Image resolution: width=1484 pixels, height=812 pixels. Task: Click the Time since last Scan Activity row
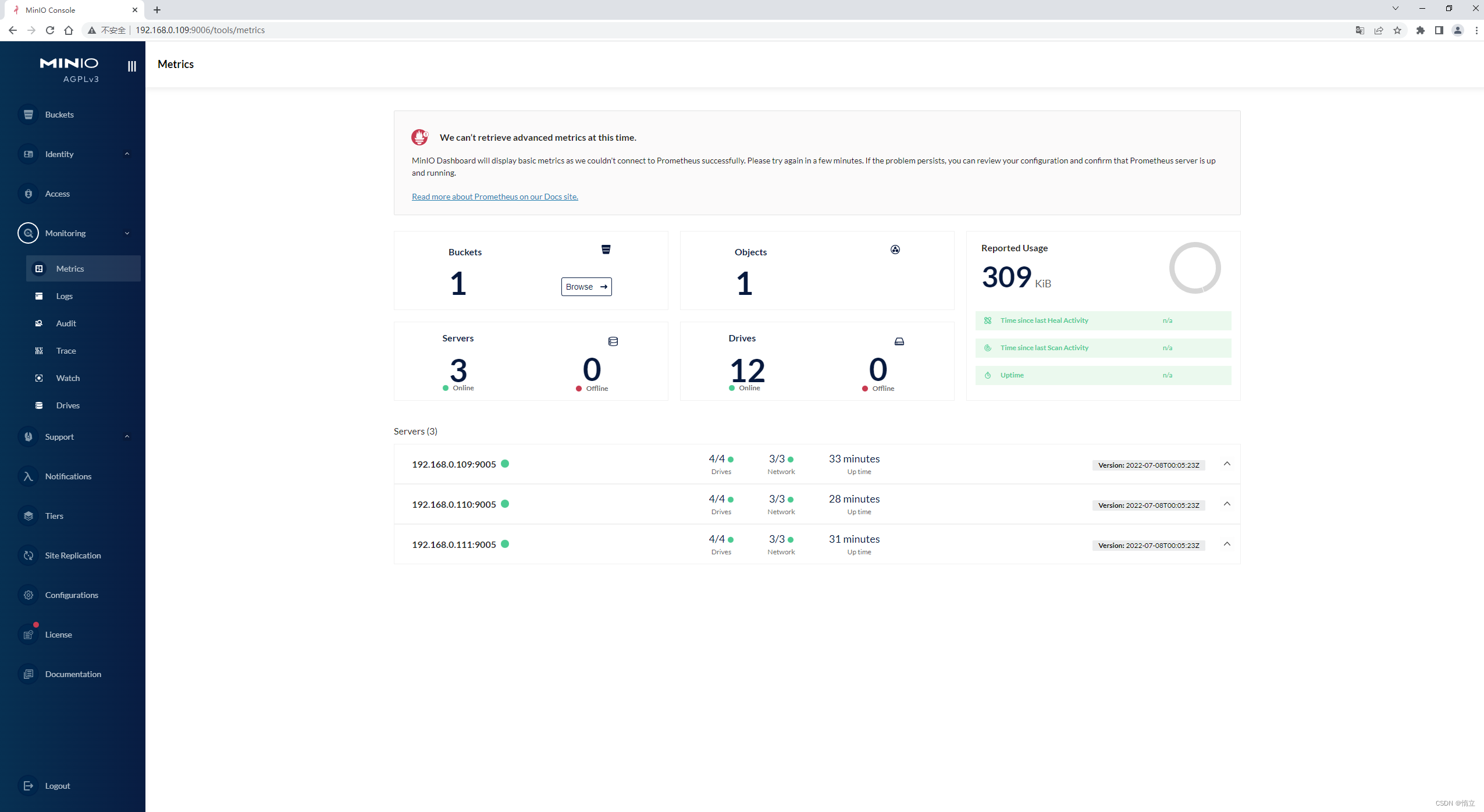pos(1103,348)
